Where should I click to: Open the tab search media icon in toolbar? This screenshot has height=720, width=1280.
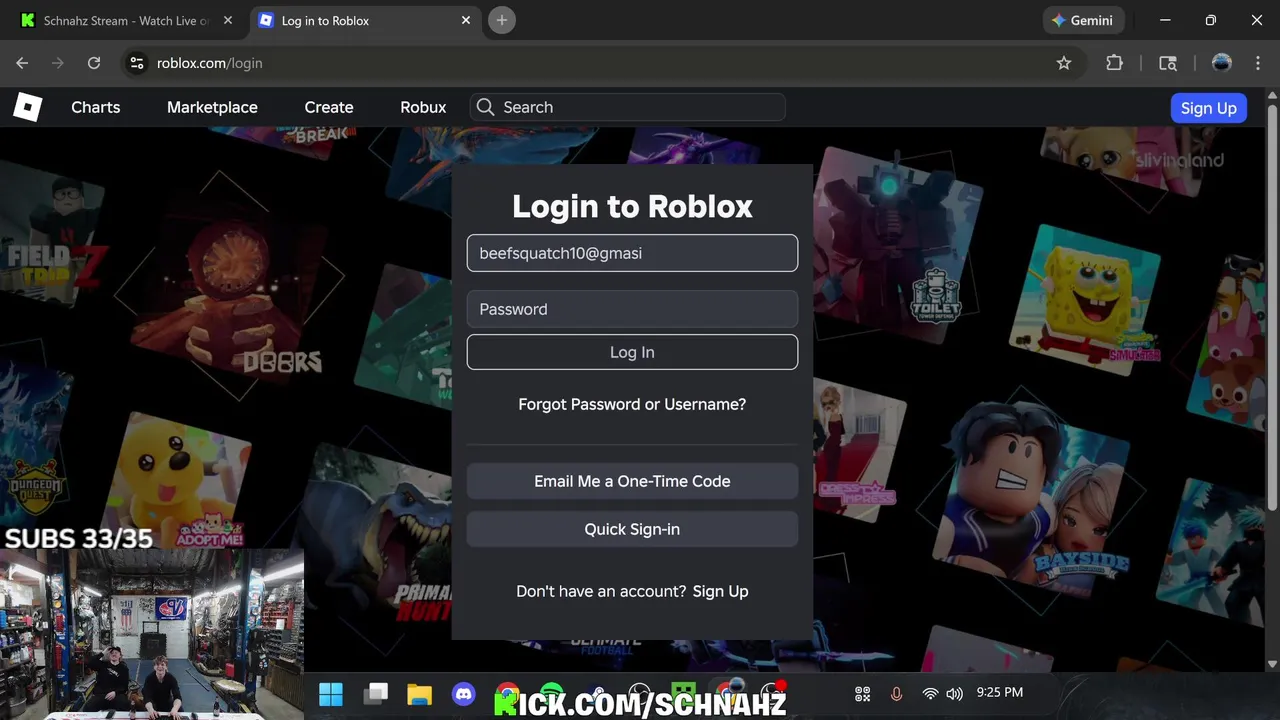[1168, 63]
